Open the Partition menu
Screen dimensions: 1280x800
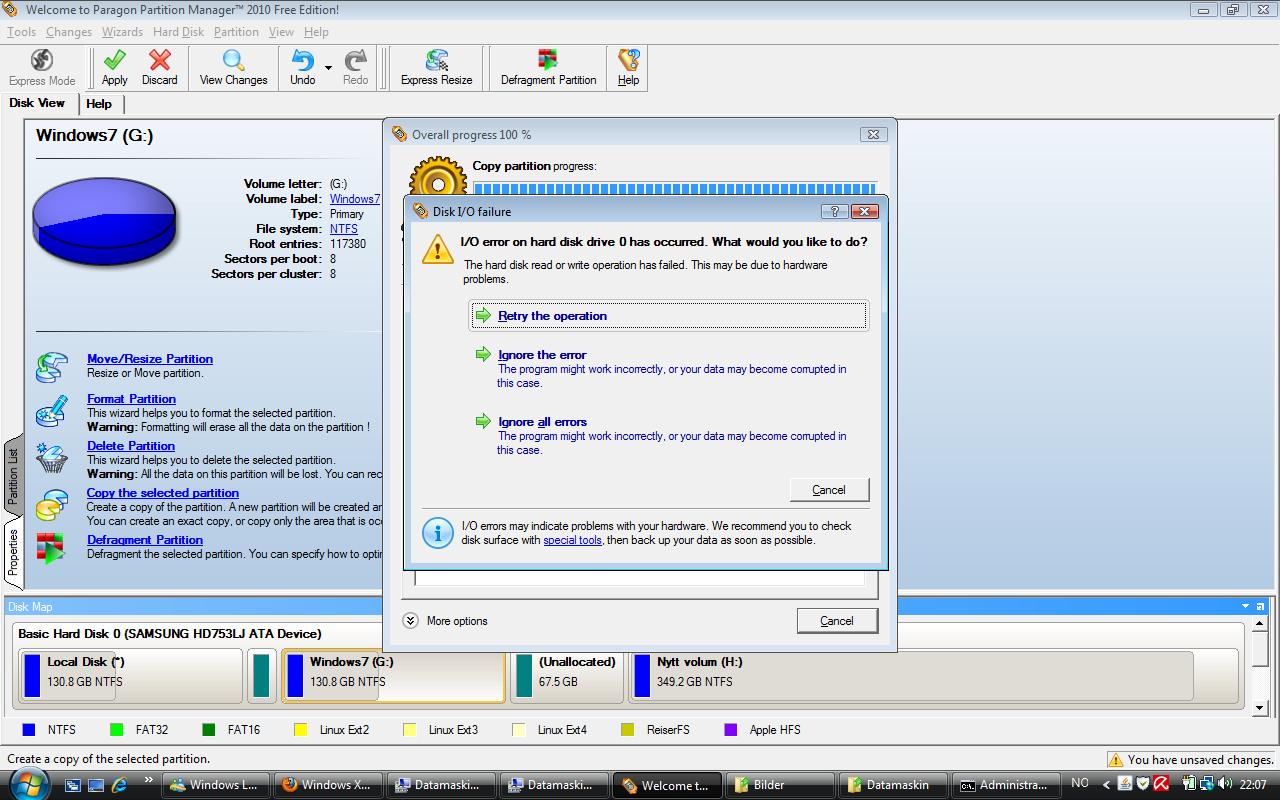(236, 32)
